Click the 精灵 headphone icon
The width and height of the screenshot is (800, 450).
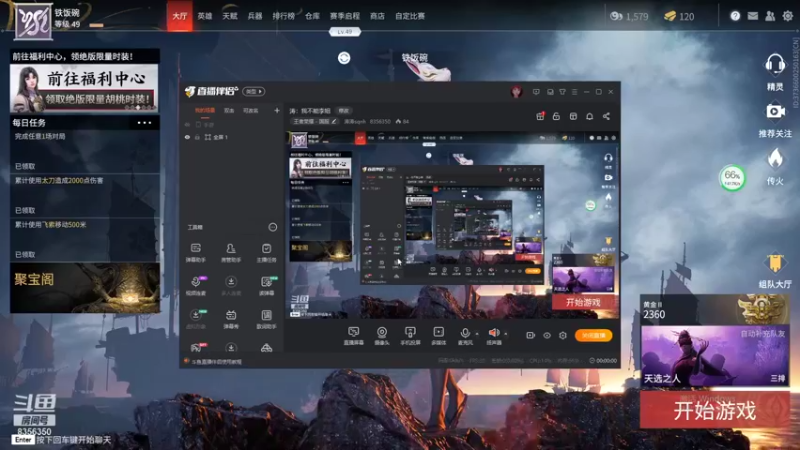tap(775, 65)
